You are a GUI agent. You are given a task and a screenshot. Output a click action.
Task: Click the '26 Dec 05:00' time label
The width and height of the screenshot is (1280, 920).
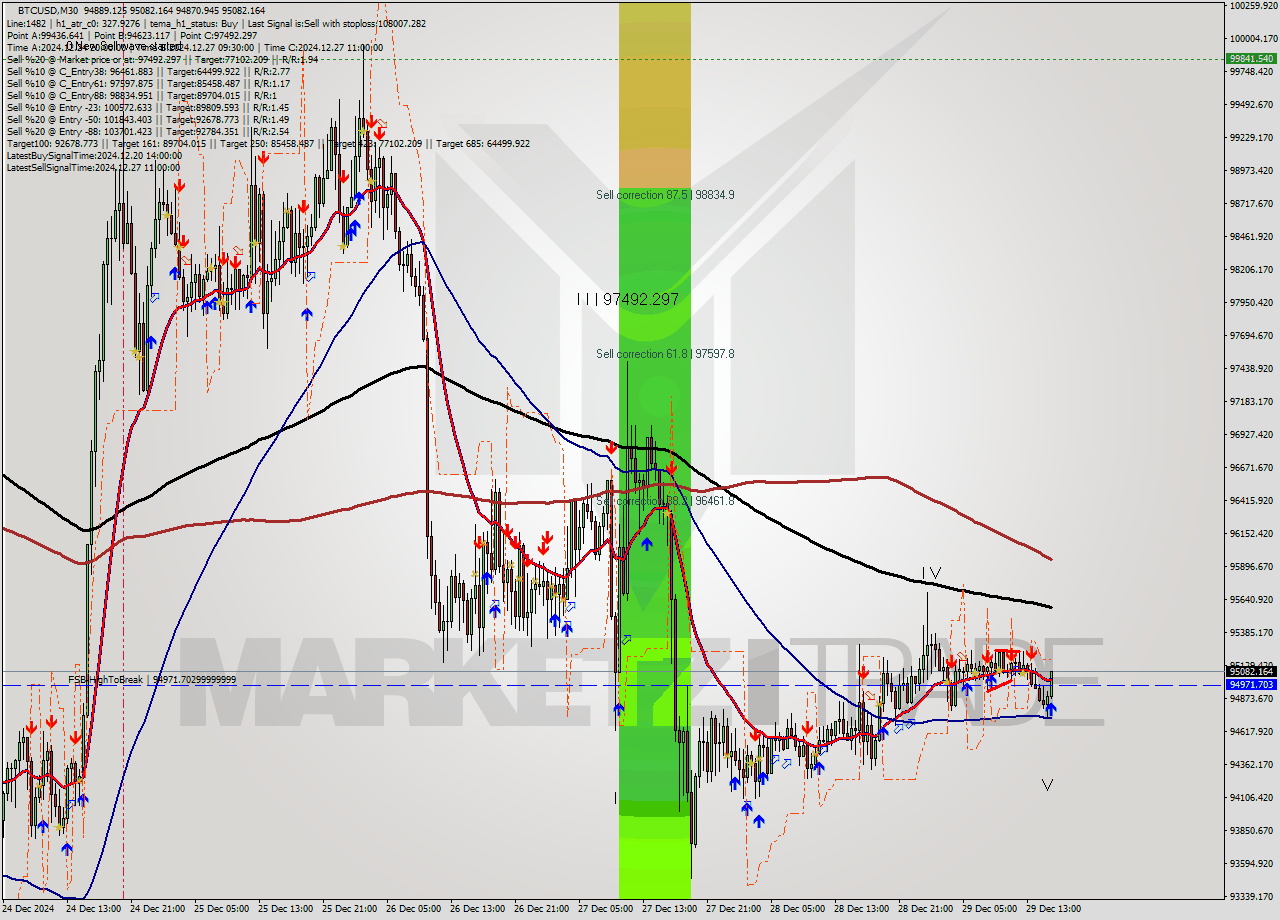[x=413, y=909]
